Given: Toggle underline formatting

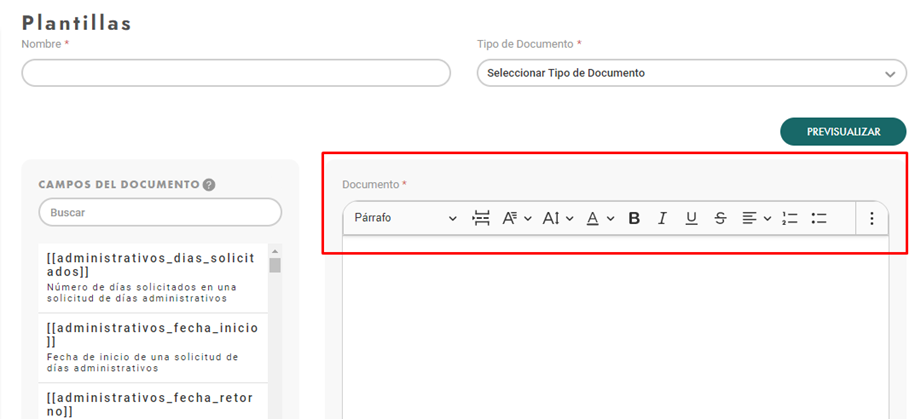Looking at the screenshot, I should pos(691,218).
